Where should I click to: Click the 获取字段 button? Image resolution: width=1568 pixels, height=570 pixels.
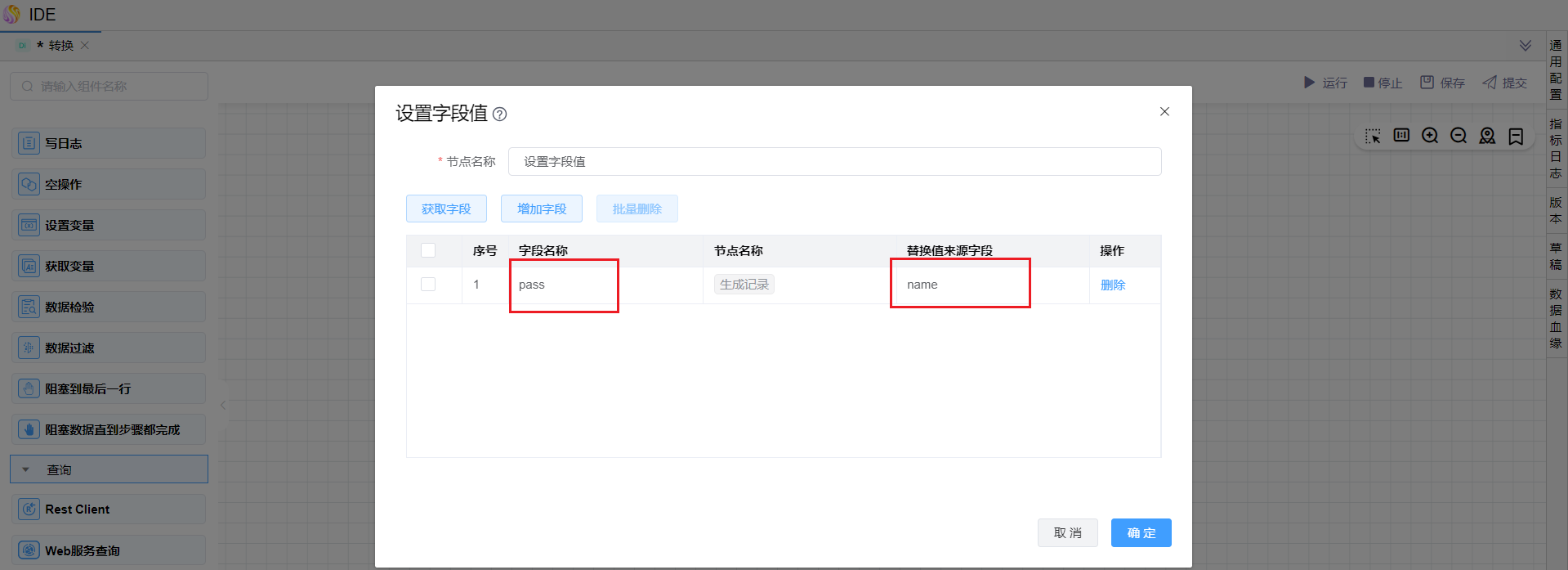pyautogui.click(x=446, y=209)
